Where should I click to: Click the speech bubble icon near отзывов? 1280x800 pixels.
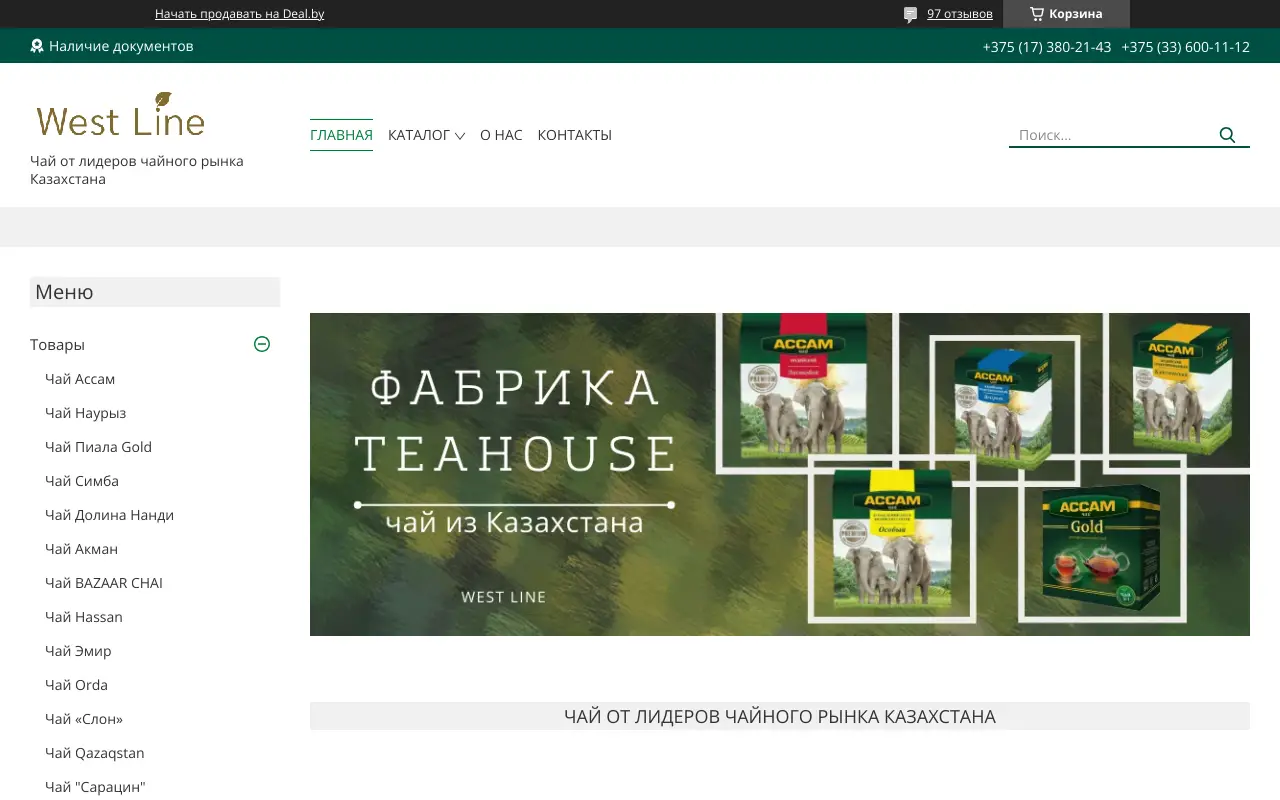coord(909,13)
